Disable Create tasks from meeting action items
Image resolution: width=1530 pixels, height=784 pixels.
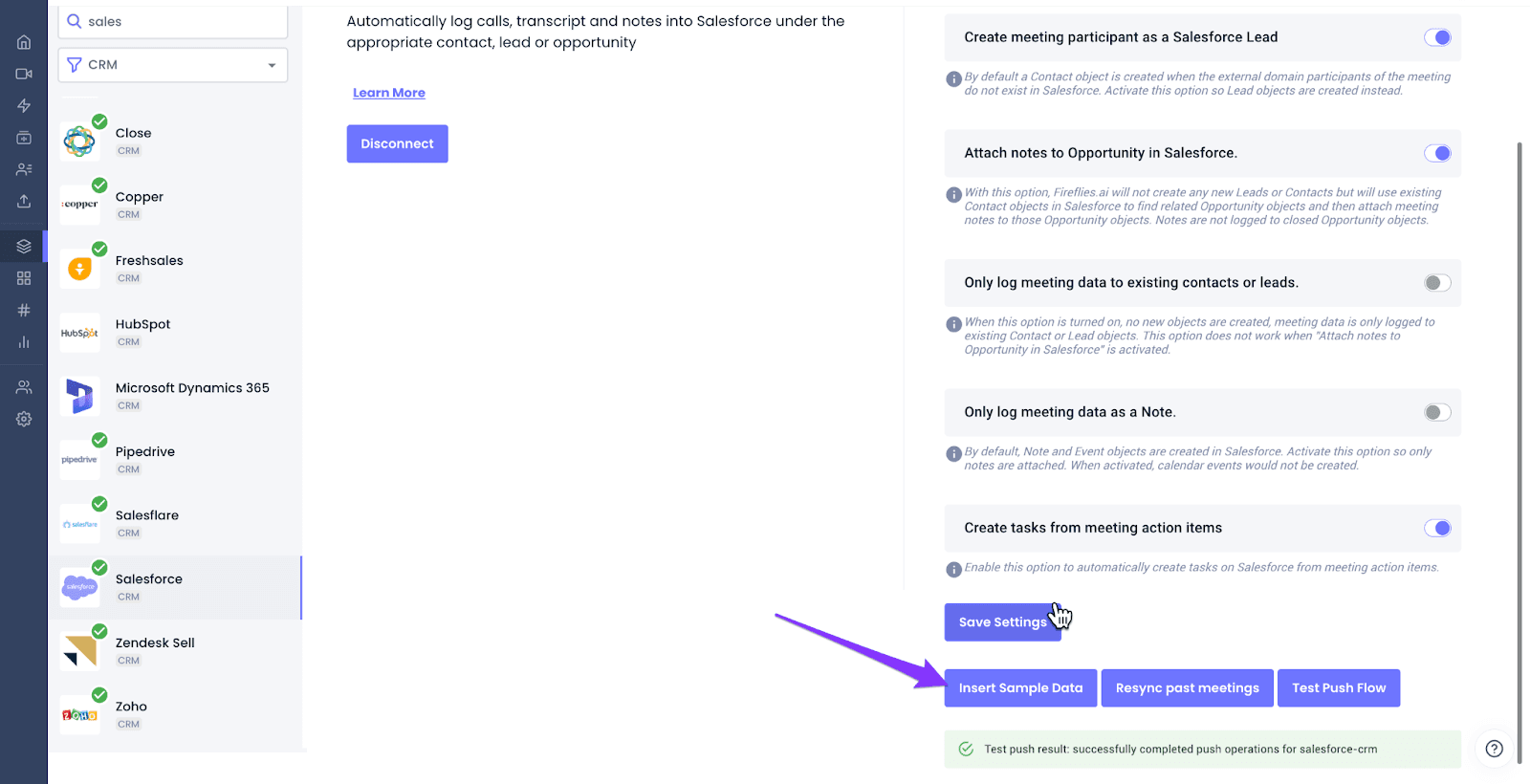1437,528
